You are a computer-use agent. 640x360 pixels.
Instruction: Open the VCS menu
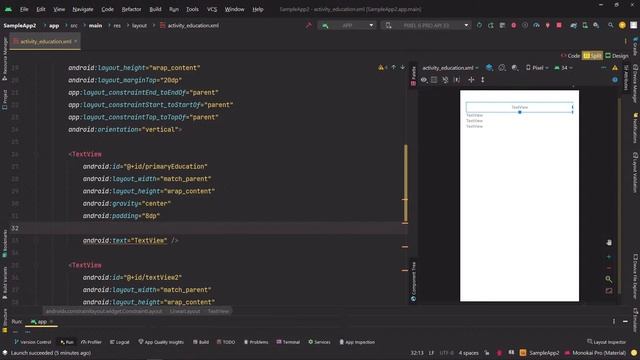[212, 9]
